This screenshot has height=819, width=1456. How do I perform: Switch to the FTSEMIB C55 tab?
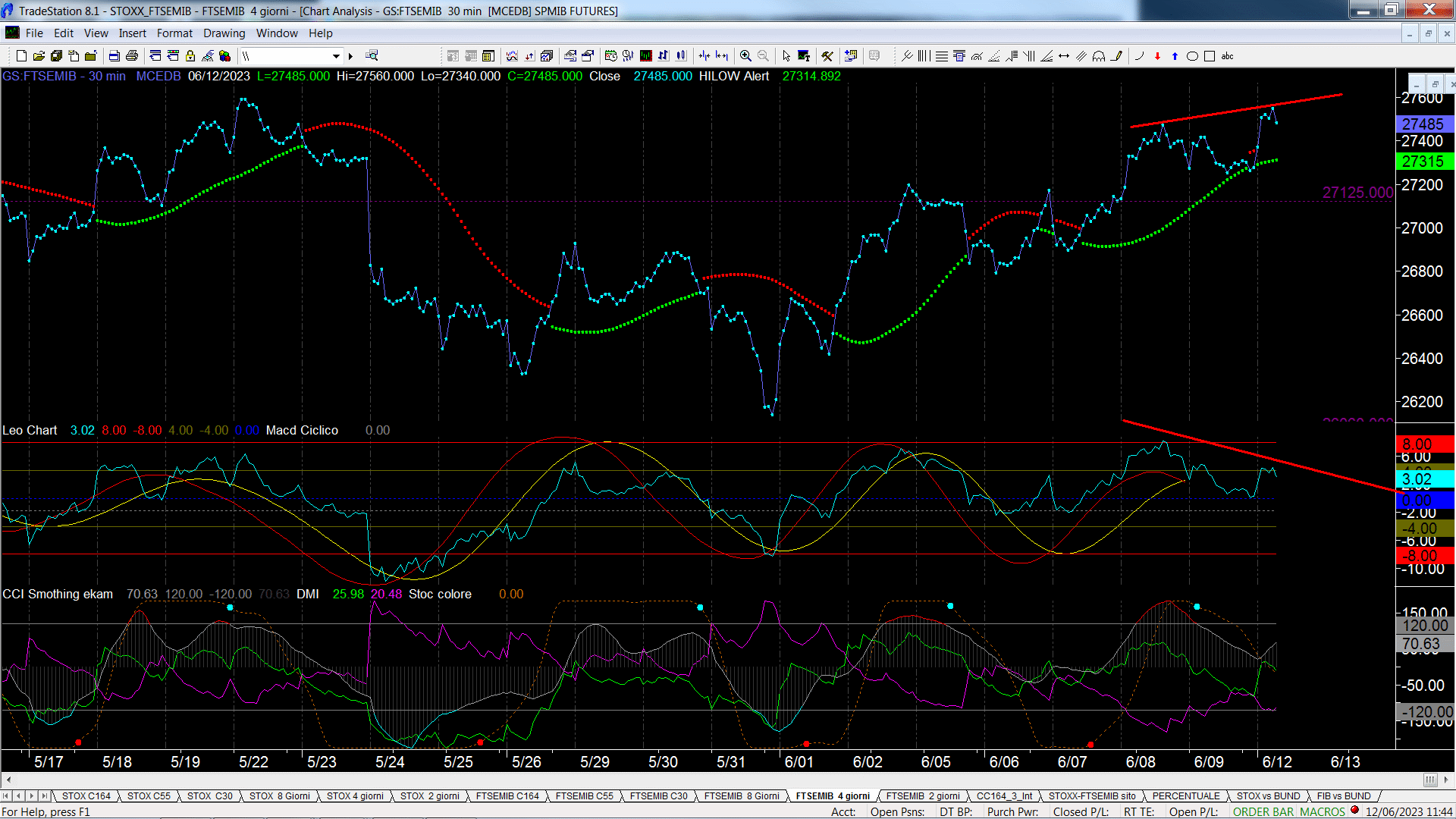pos(584,795)
